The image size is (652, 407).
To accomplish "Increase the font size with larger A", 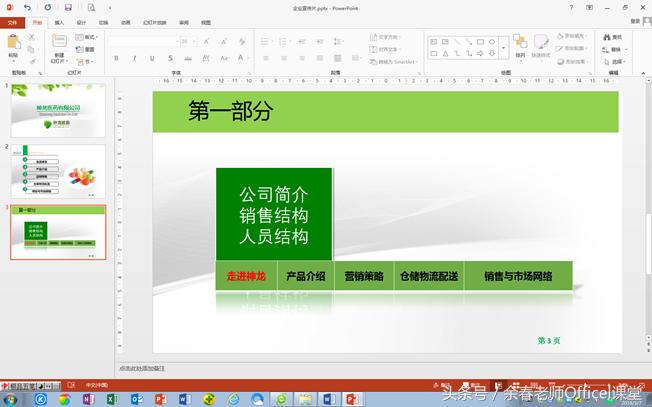I will pyautogui.click(x=206, y=42).
